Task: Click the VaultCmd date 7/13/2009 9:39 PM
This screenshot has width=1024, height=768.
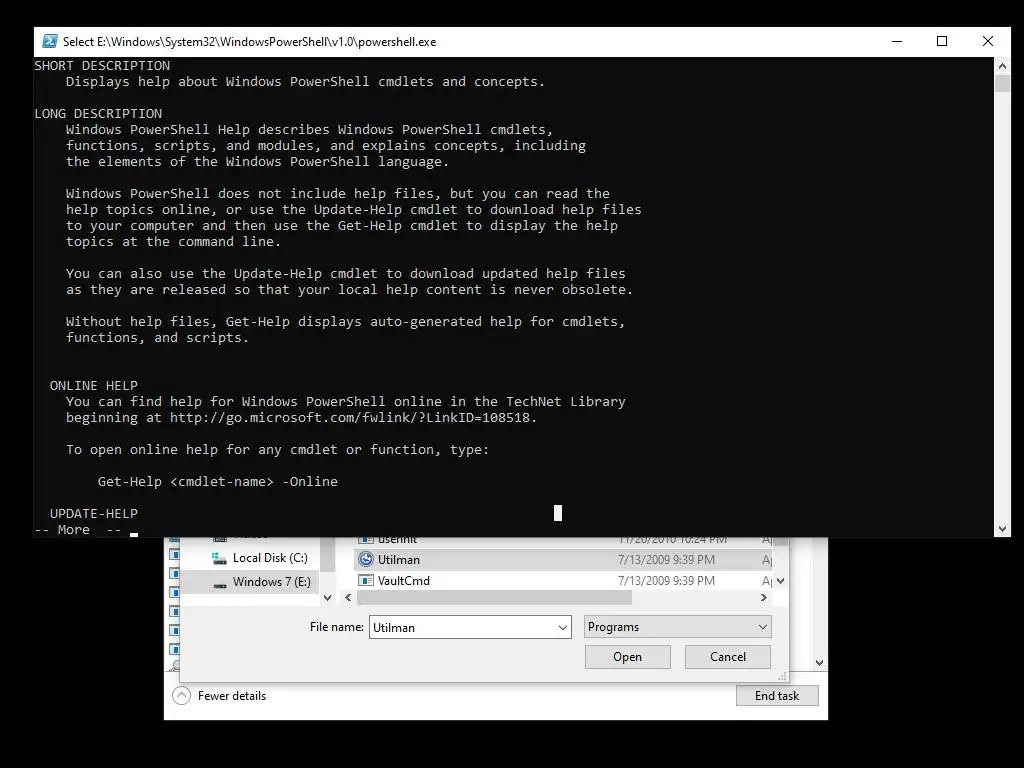Action: [x=666, y=581]
